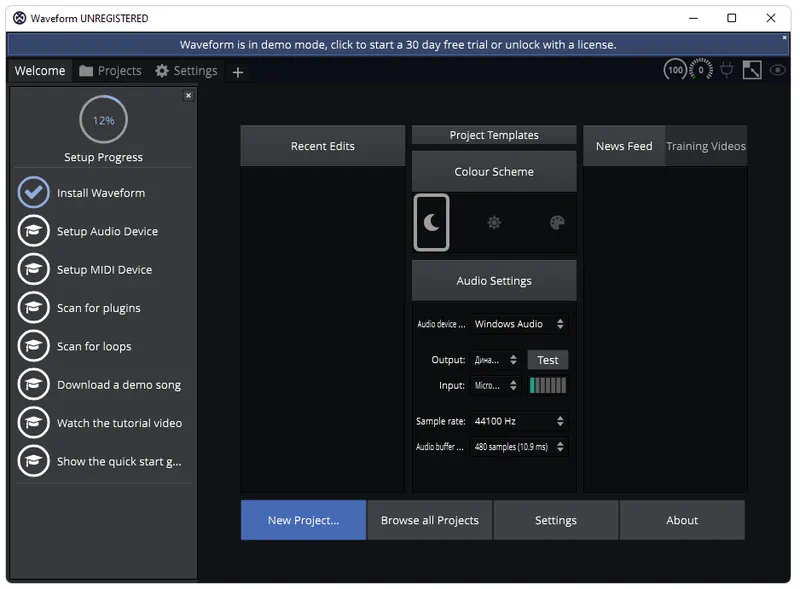The image size is (800, 589).
Task: Expand the Sample rate dropdown
Action: [518, 421]
